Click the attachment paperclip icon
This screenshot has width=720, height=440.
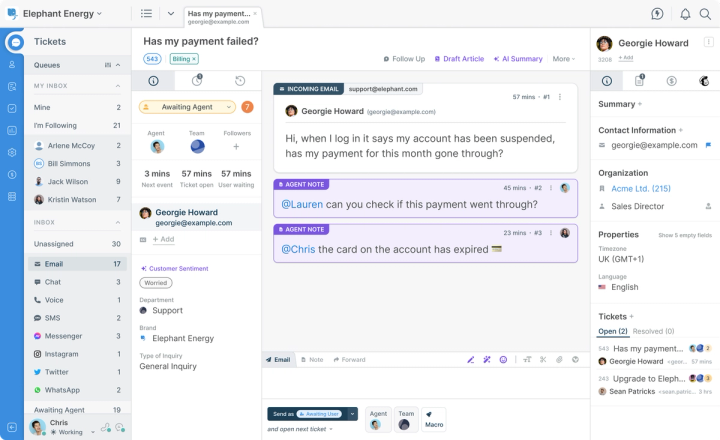559,360
